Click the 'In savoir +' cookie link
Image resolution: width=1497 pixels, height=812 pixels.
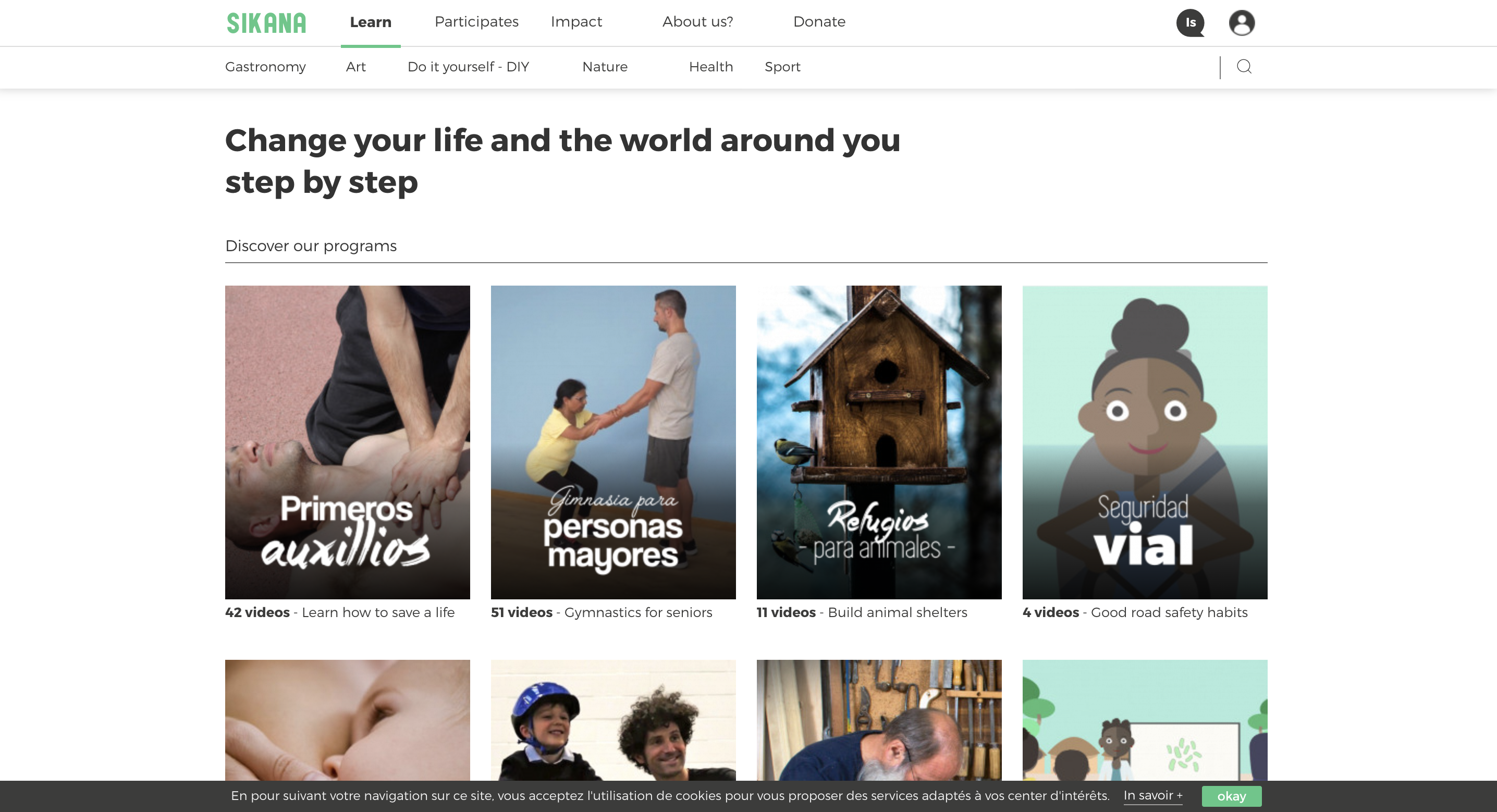1152,796
